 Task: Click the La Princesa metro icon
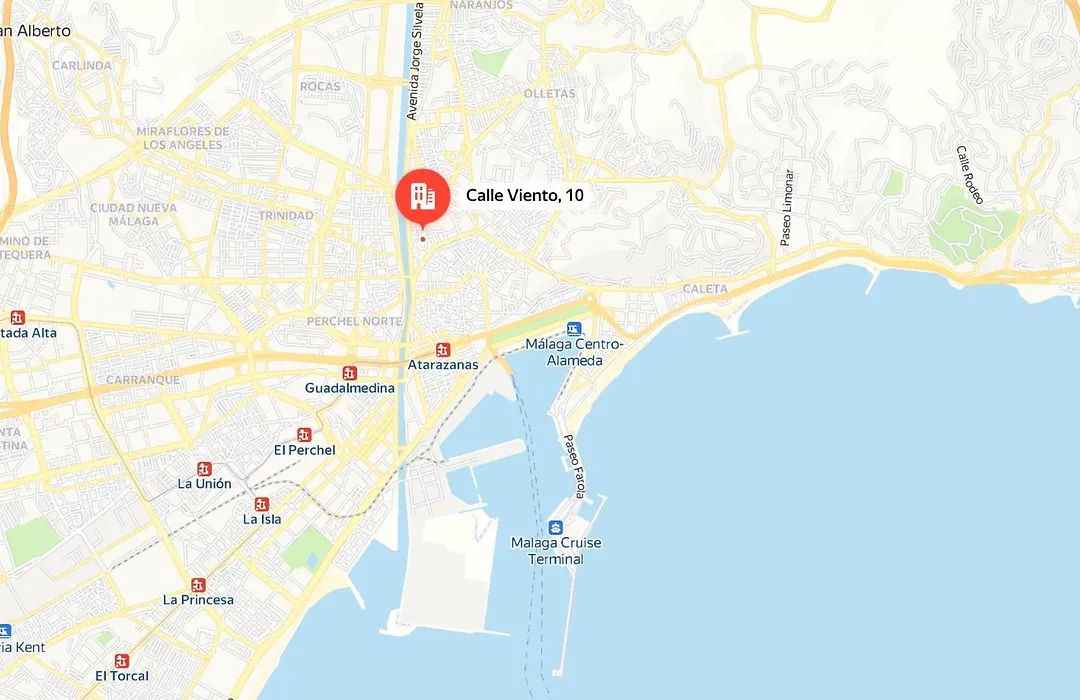[198, 585]
